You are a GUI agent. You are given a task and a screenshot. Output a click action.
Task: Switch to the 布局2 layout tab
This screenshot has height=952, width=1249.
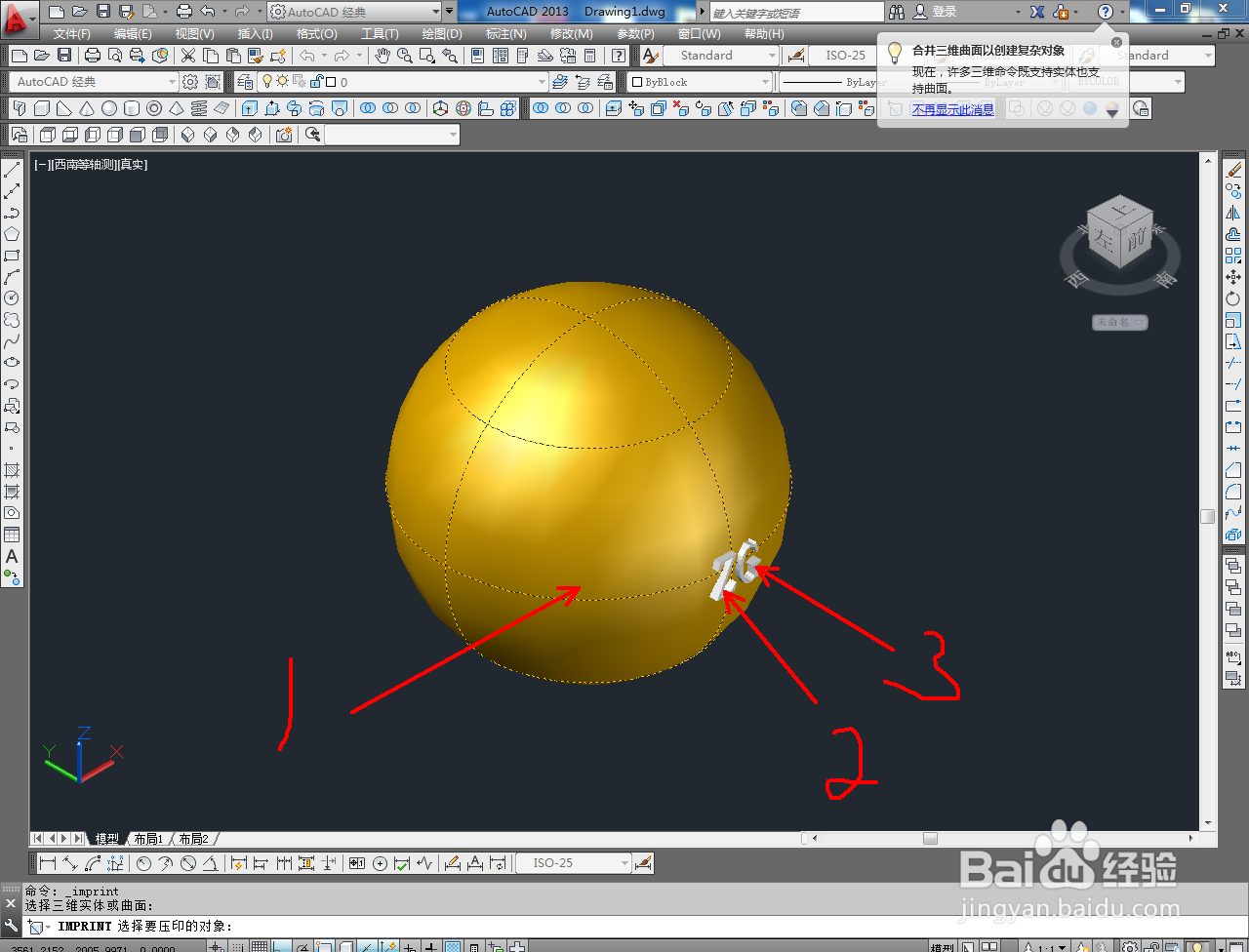[x=193, y=839]
